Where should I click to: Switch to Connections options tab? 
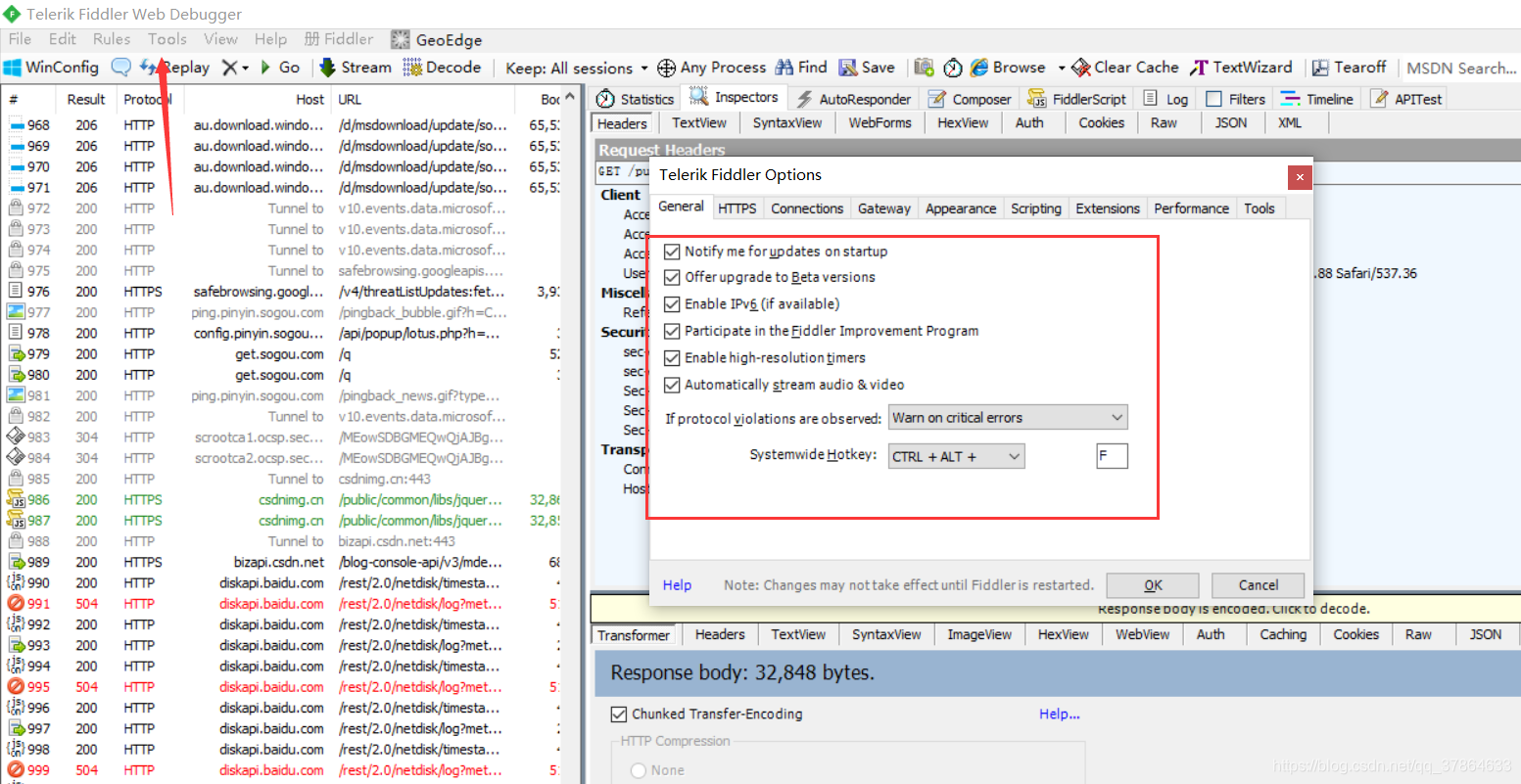click(x=807, y=208)
